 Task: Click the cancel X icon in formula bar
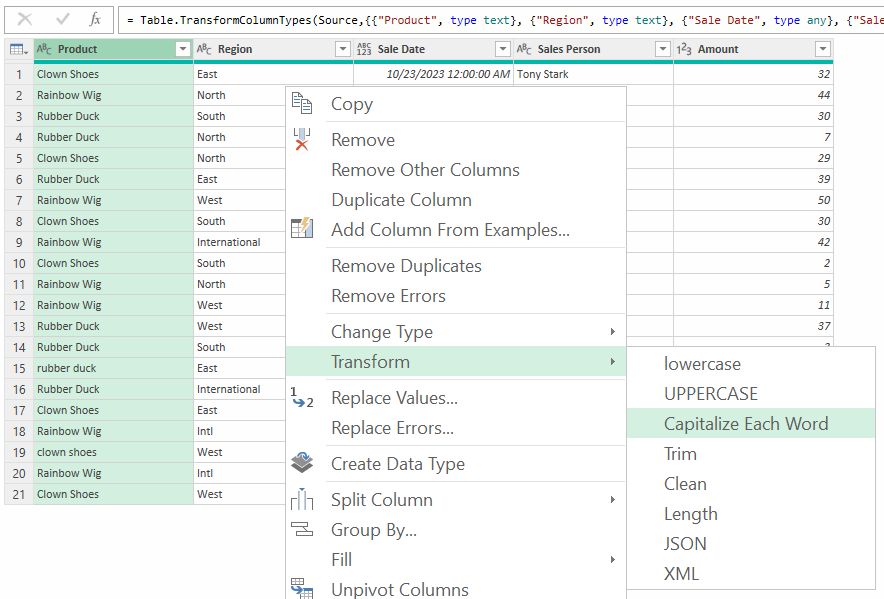(26, 19)
